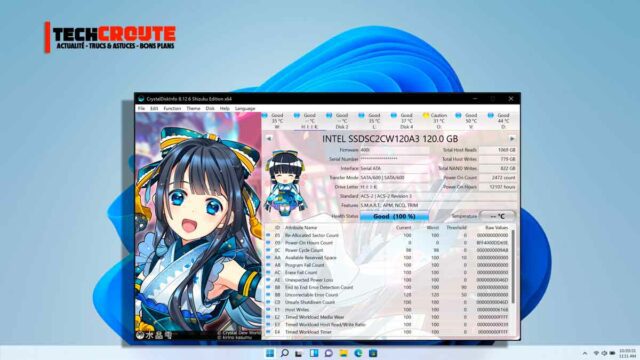Image resolution: width=640 pixels, height=360 pixels.
Task: Click the Standard ACS-2 field
Action: [438, 196]
